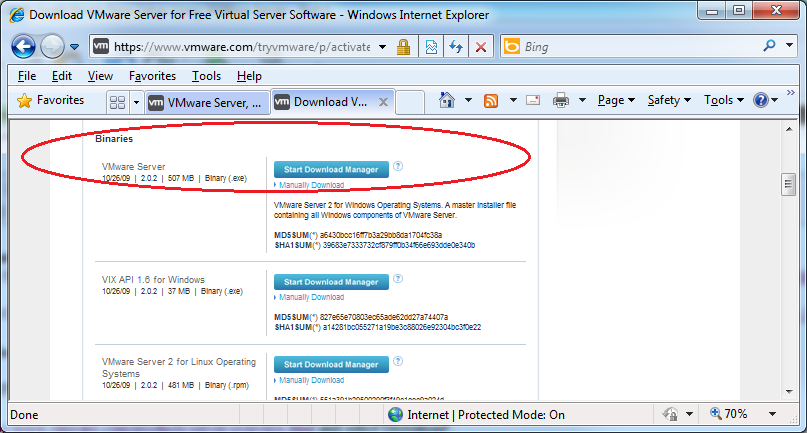
Task: Click the 'Binaries' heading text
Action: point(114,138)
